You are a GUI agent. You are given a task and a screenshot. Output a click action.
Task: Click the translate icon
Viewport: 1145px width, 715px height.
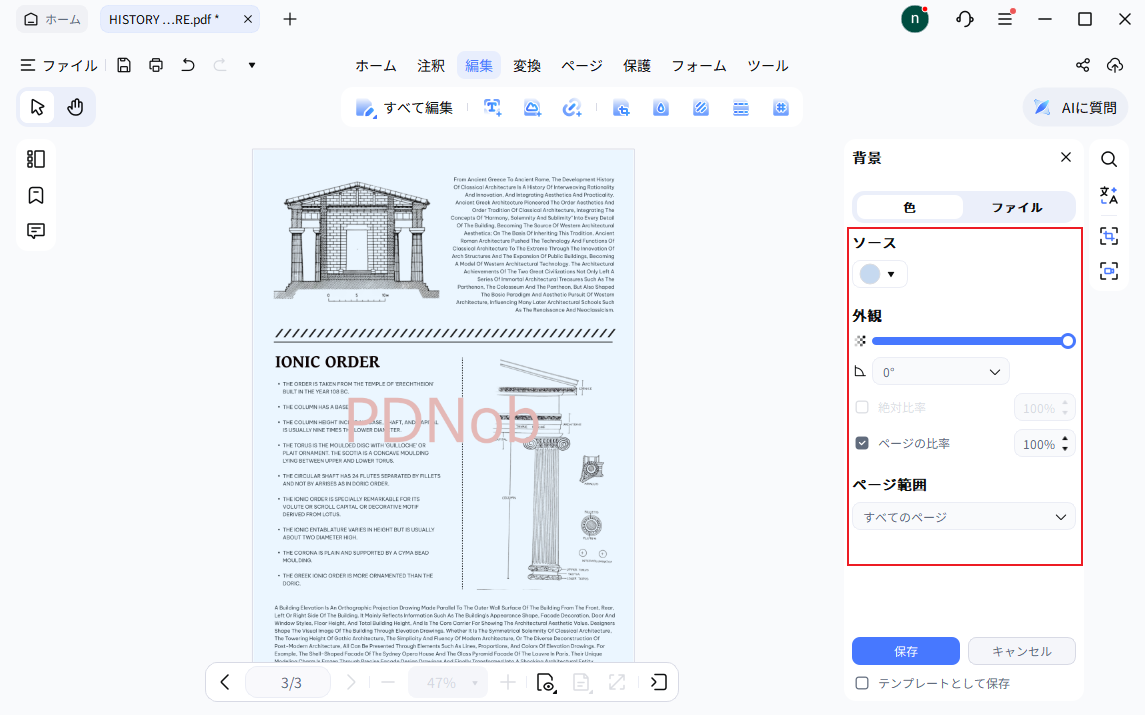(x=1108, y=195)
